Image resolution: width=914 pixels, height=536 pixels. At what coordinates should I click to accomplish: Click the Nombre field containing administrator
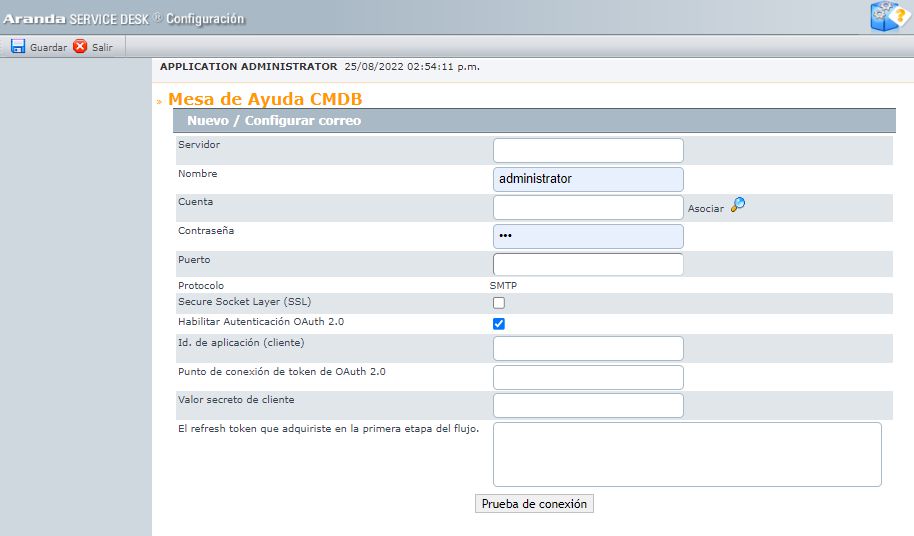(588, 179)
